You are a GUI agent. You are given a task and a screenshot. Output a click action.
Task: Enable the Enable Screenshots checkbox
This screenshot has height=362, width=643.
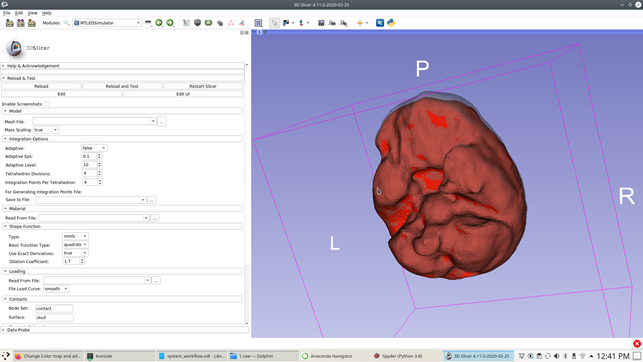(47, 104)
